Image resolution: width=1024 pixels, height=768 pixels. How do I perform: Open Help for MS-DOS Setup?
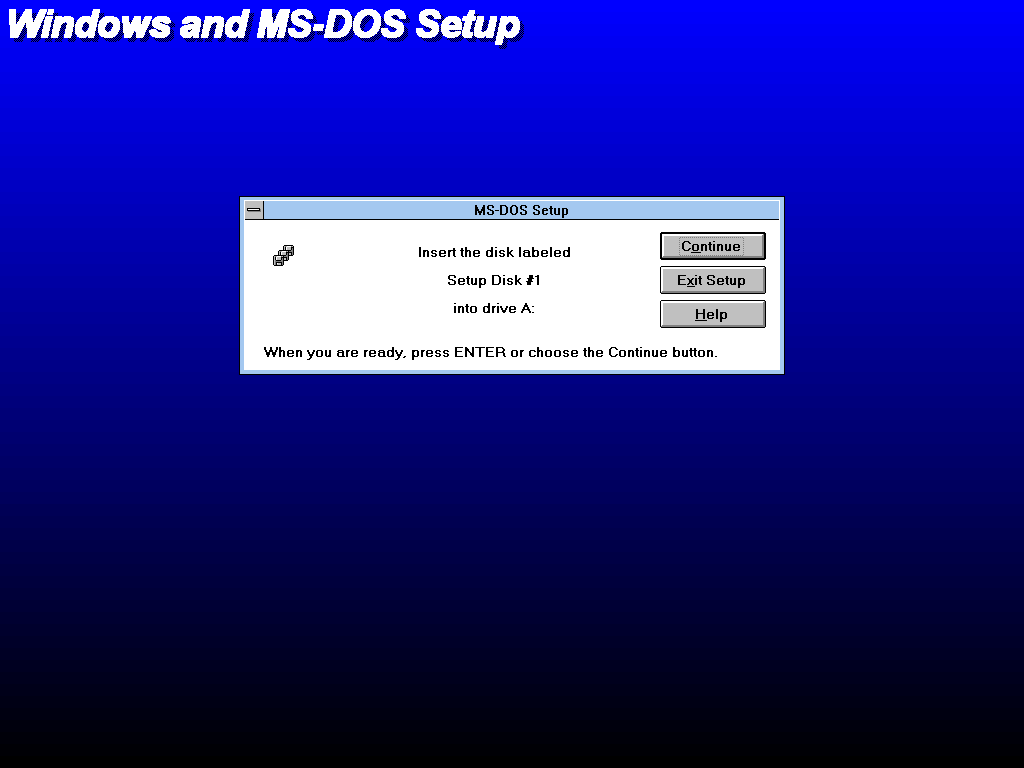pos(712,314)
